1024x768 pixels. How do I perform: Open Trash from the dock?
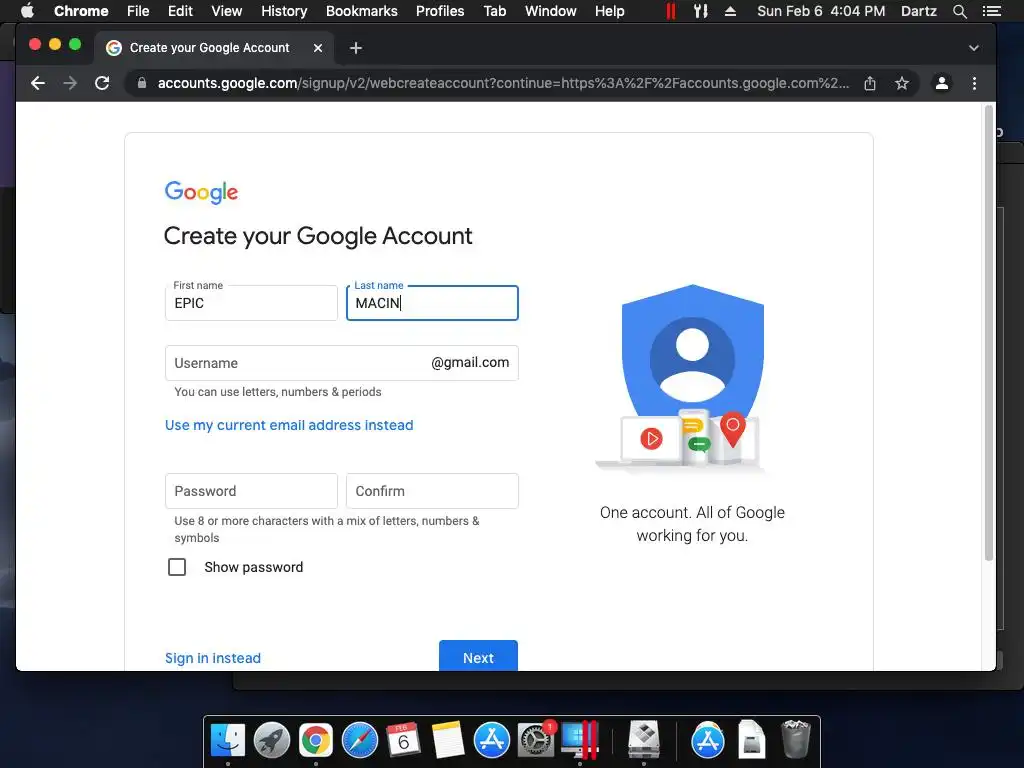pyautogui.click(x=795, y=739)
